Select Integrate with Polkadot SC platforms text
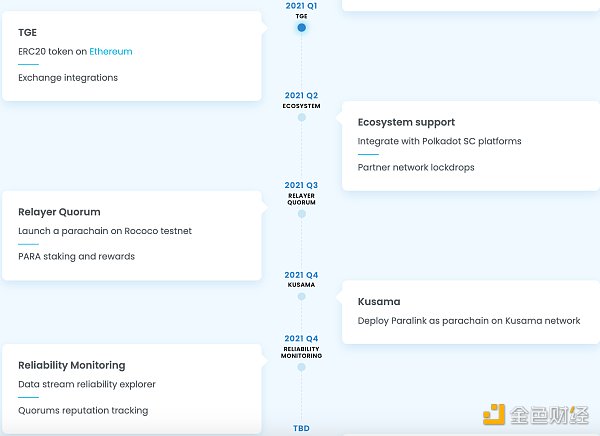 [439, 141]
